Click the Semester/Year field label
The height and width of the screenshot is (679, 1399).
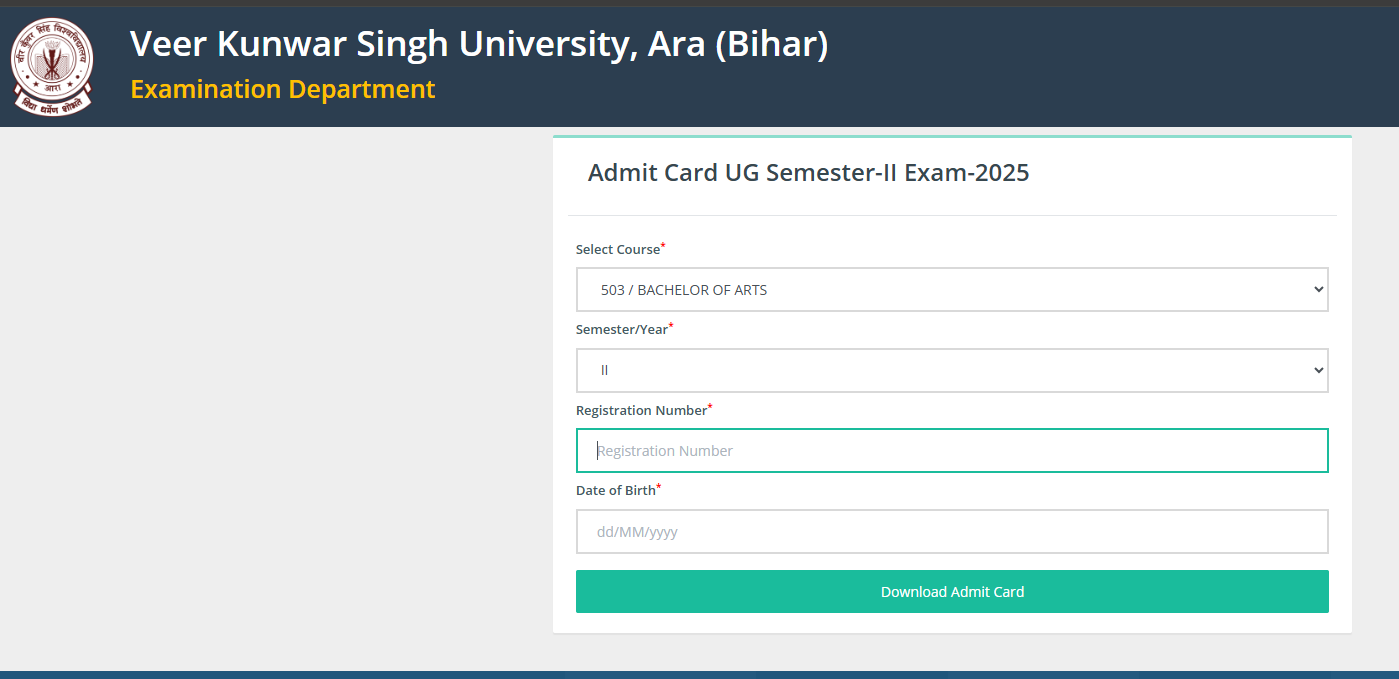pyautogui.click(x=621, y=329)
